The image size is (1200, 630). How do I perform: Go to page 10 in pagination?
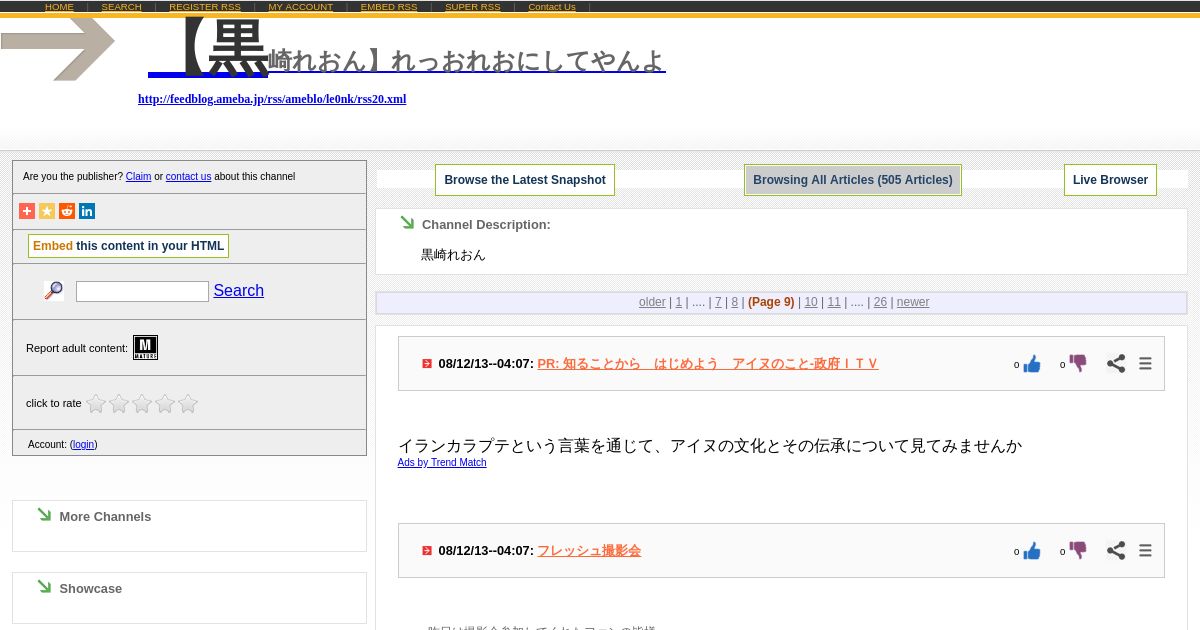(x=811, y=302)
